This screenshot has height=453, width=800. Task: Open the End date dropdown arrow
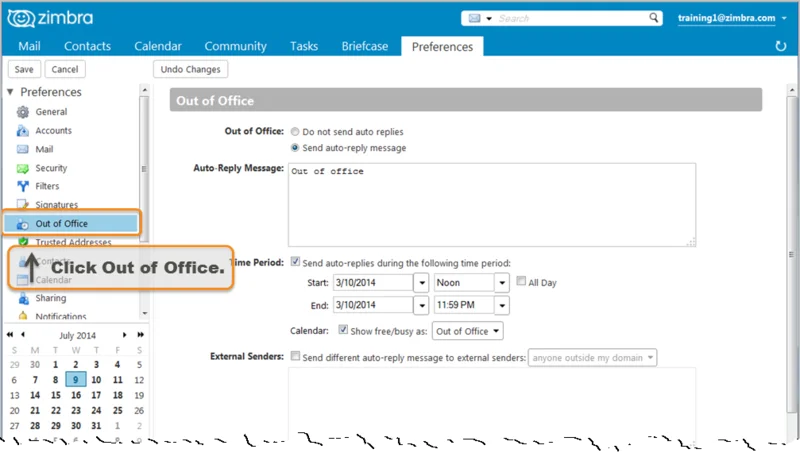tap(421, 305)
